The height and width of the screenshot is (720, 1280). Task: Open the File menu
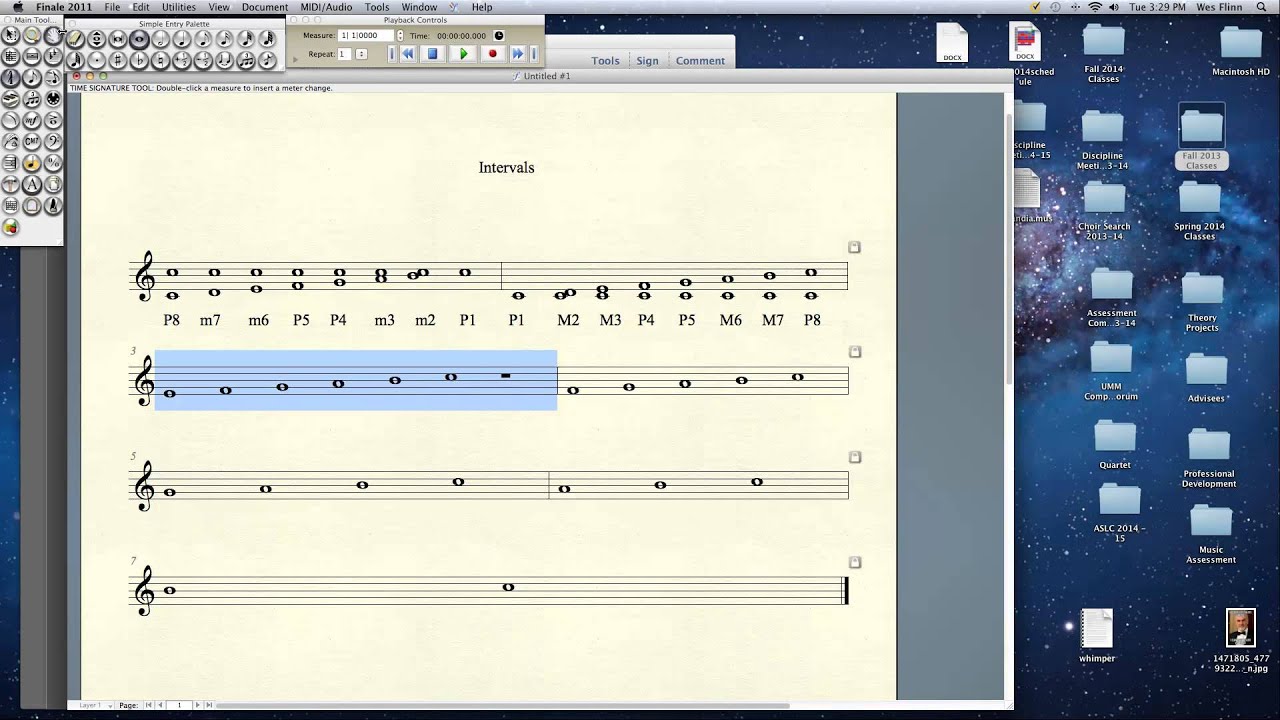tap(112, 7)
